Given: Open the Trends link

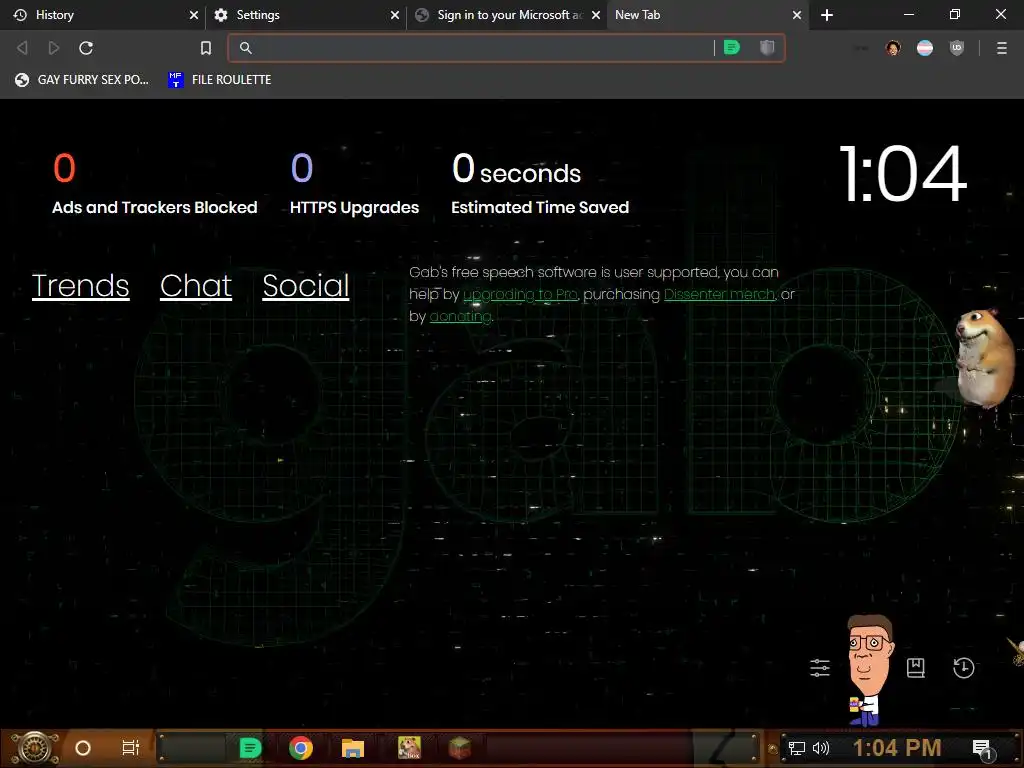Looking at the screenshot, I should point(80,286).
